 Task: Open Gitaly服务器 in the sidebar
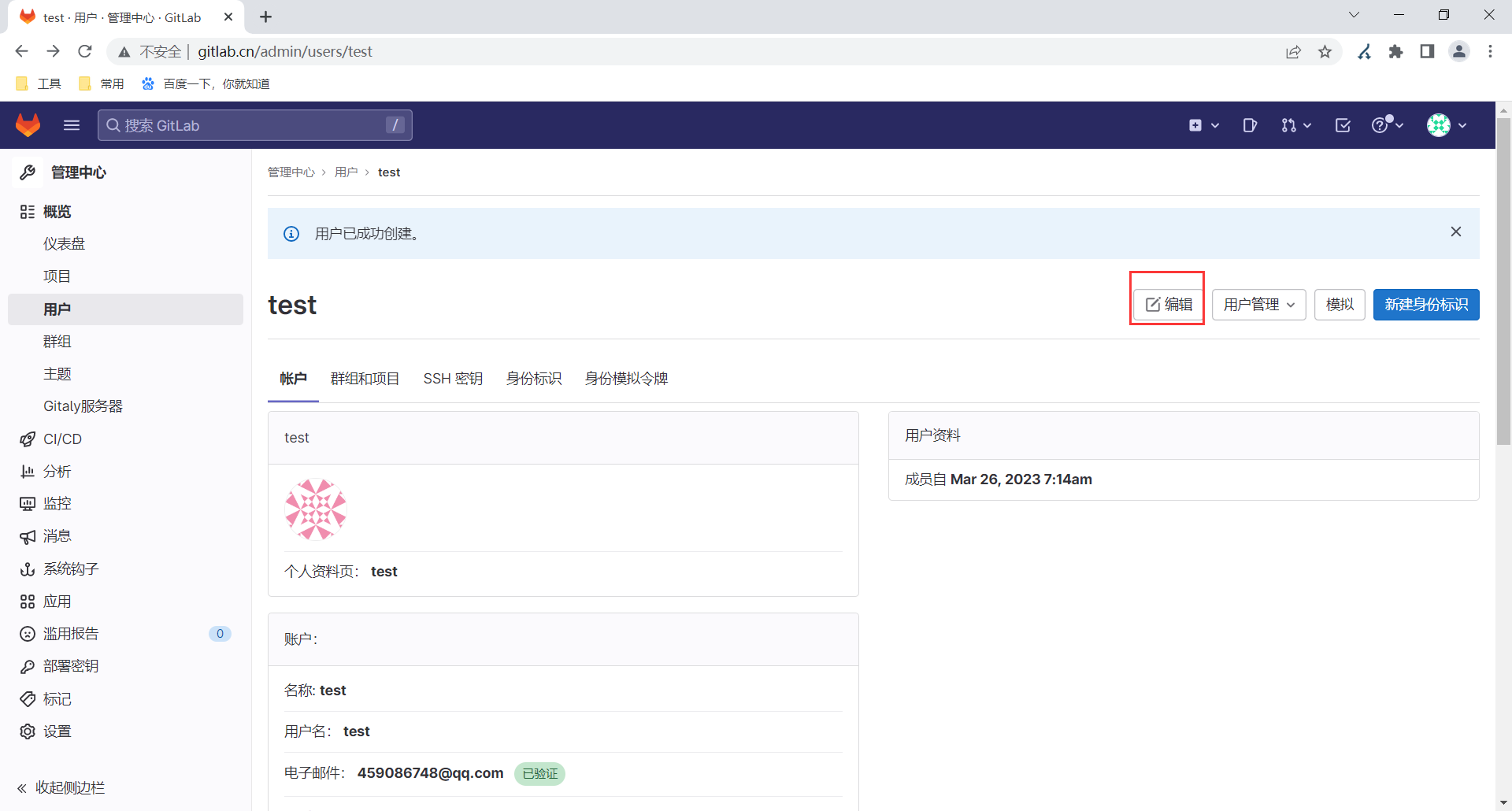[126, 406]
